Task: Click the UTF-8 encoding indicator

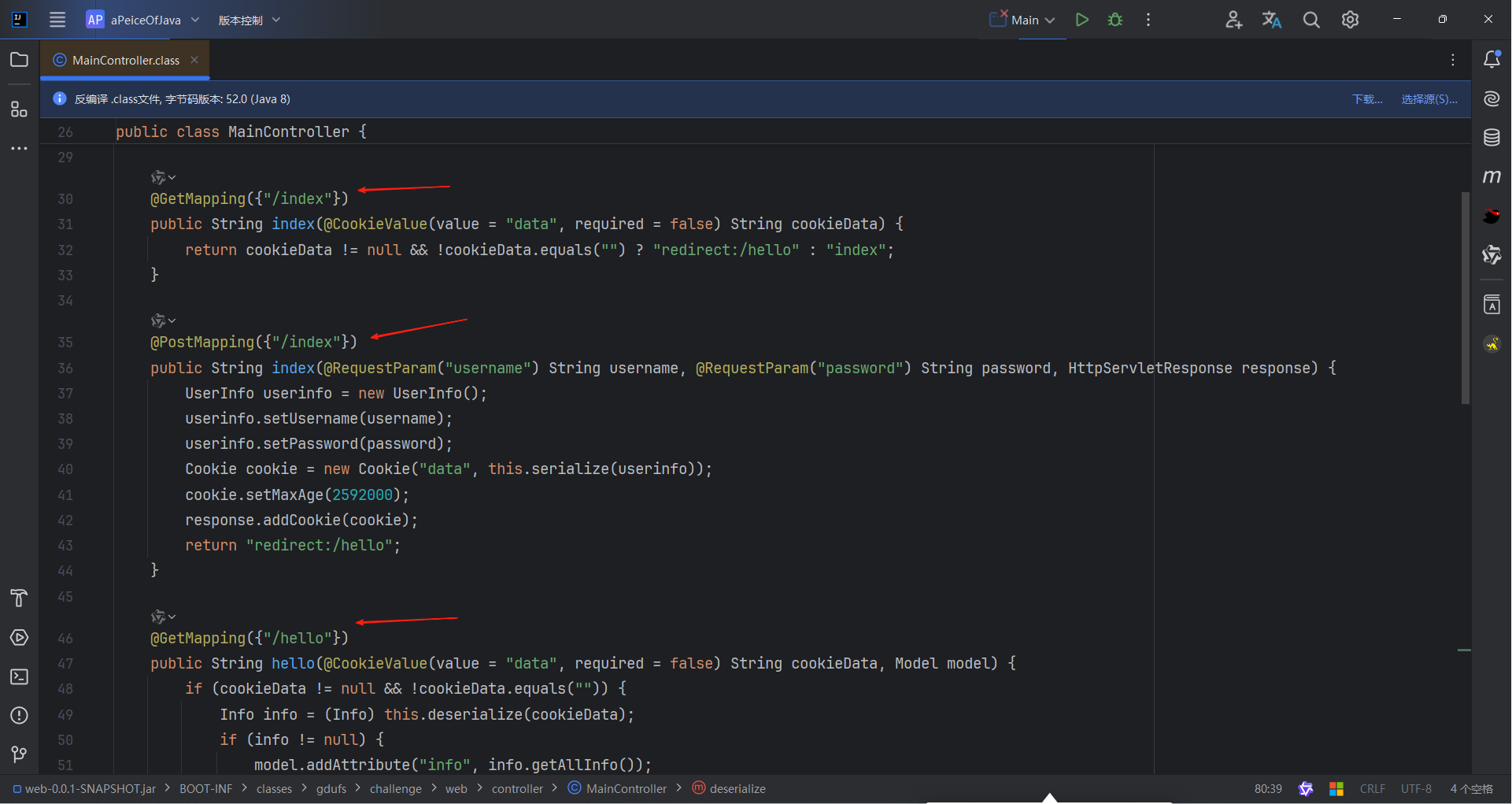Action: pos(1416,789)
